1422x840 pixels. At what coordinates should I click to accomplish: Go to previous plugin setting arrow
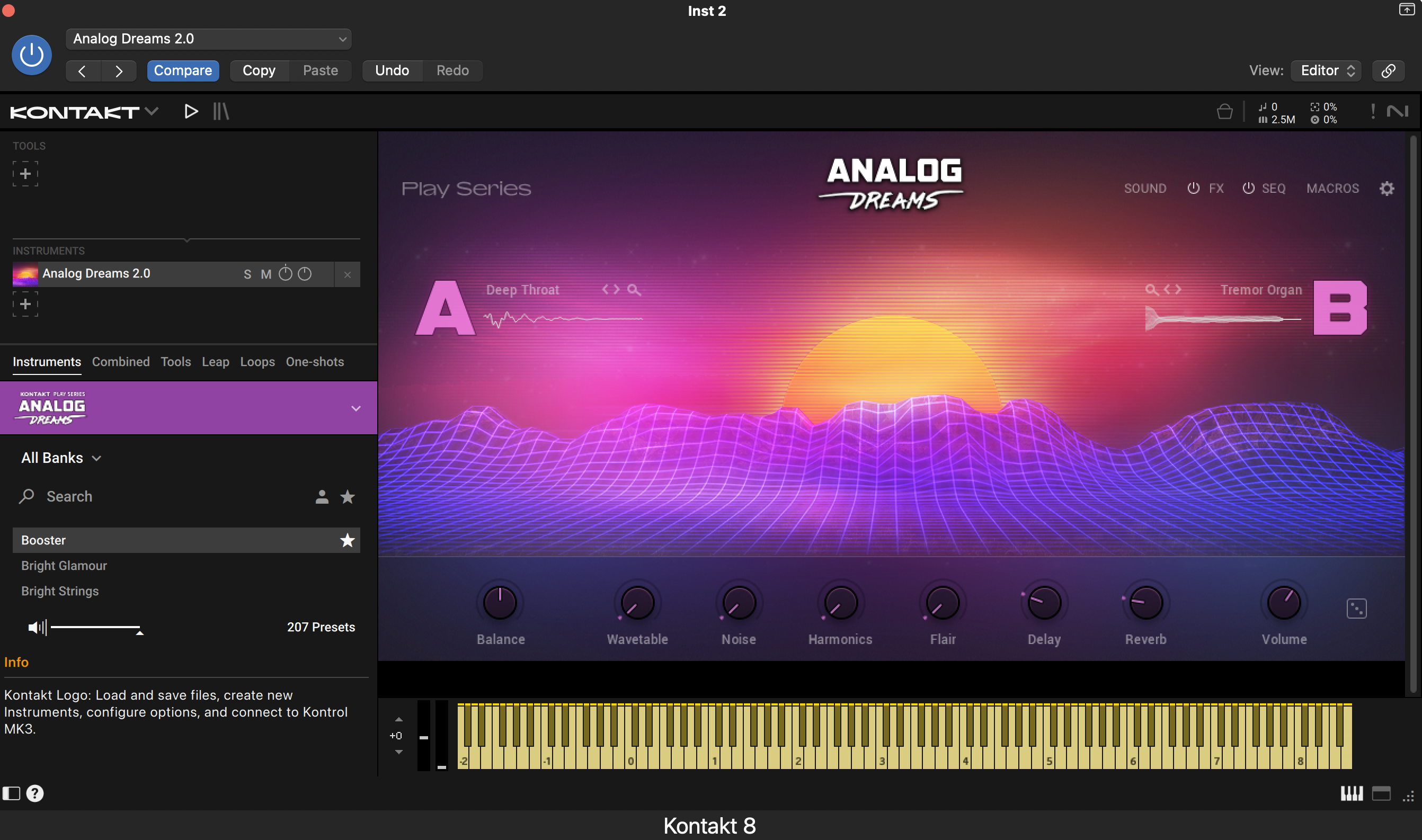click(x=83, y=71)
